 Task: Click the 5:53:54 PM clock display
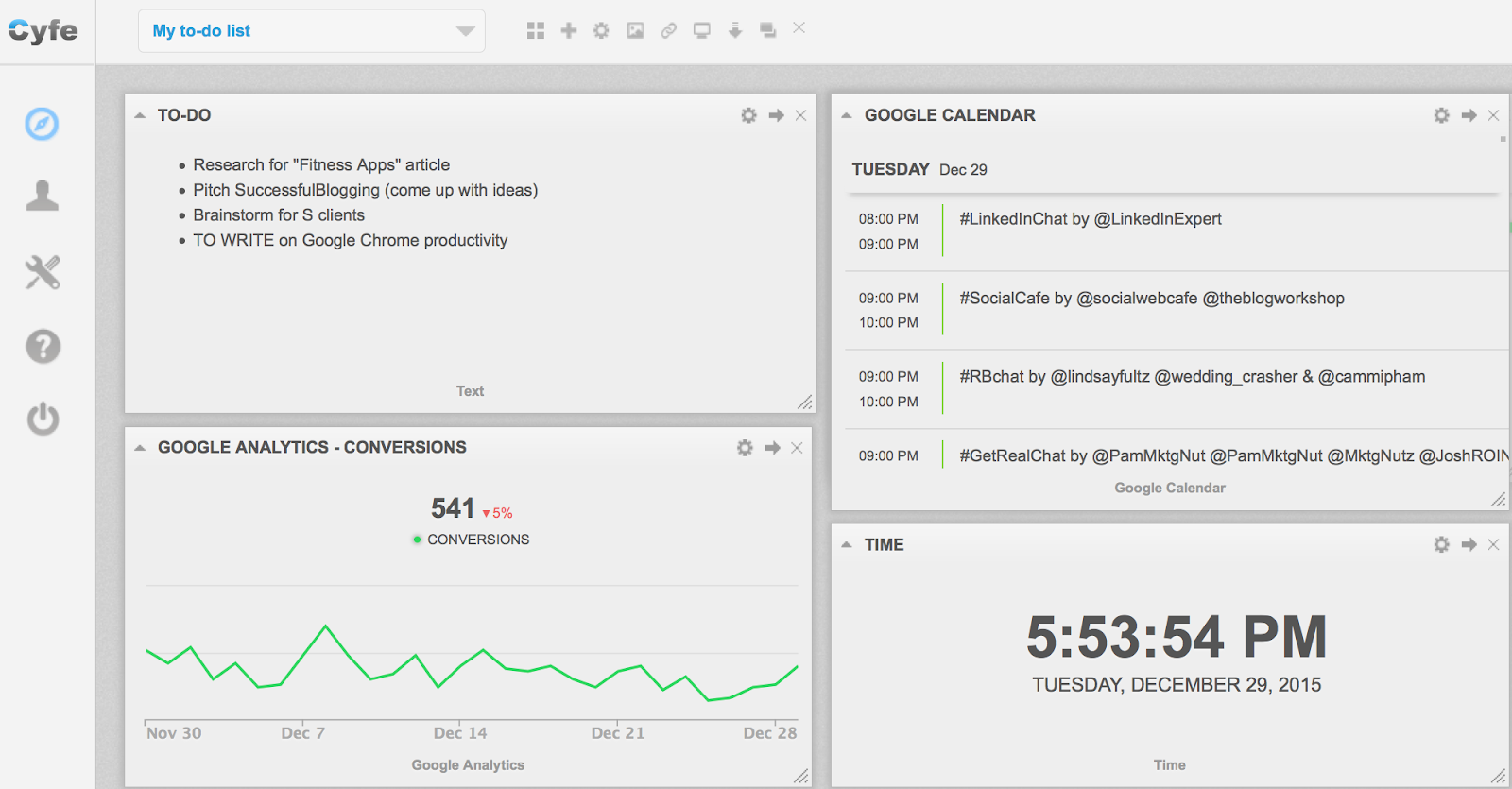point(1177,637)
